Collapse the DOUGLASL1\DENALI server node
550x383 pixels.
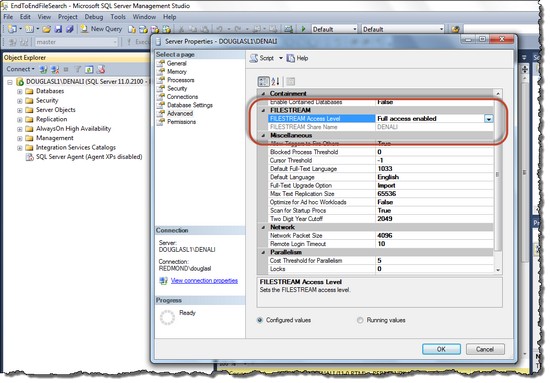(x=10, y=82)
